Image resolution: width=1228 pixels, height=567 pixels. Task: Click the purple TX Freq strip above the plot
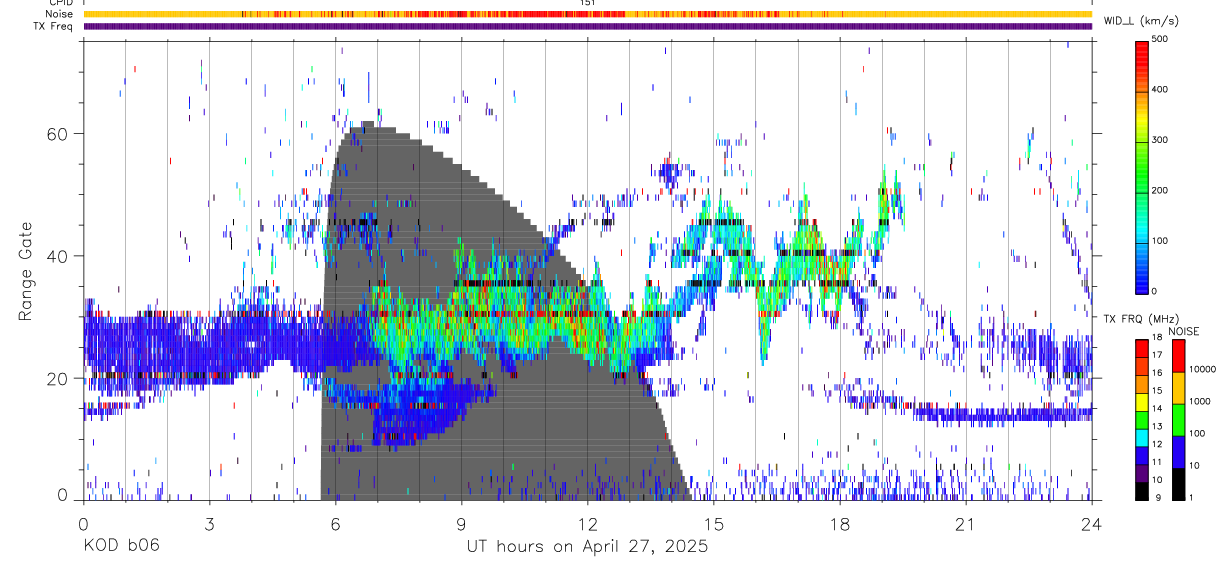[x=587, y=26]
